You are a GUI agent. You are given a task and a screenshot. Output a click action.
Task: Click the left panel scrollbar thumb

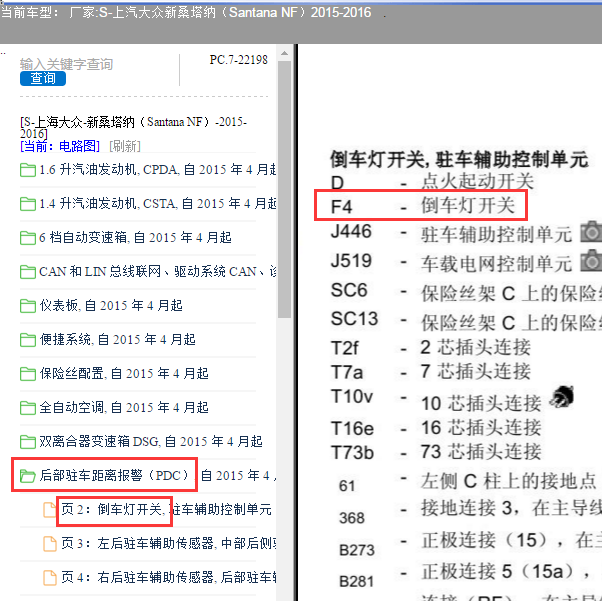284,189
